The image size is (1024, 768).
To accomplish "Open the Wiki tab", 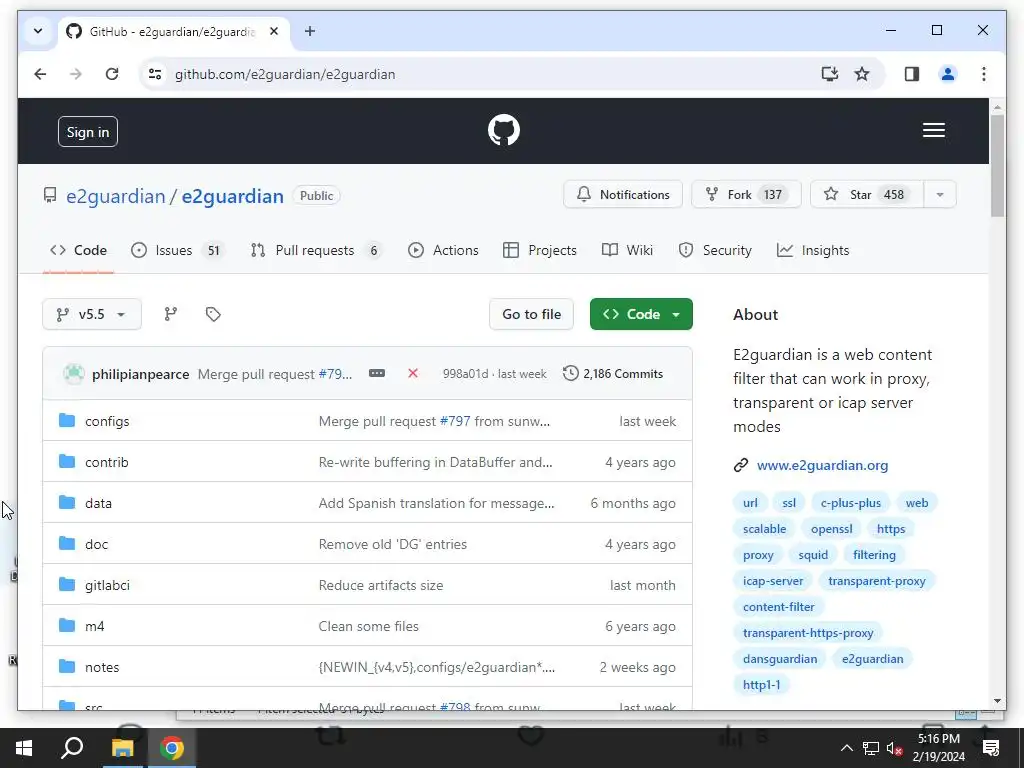I will click(628, 250).
